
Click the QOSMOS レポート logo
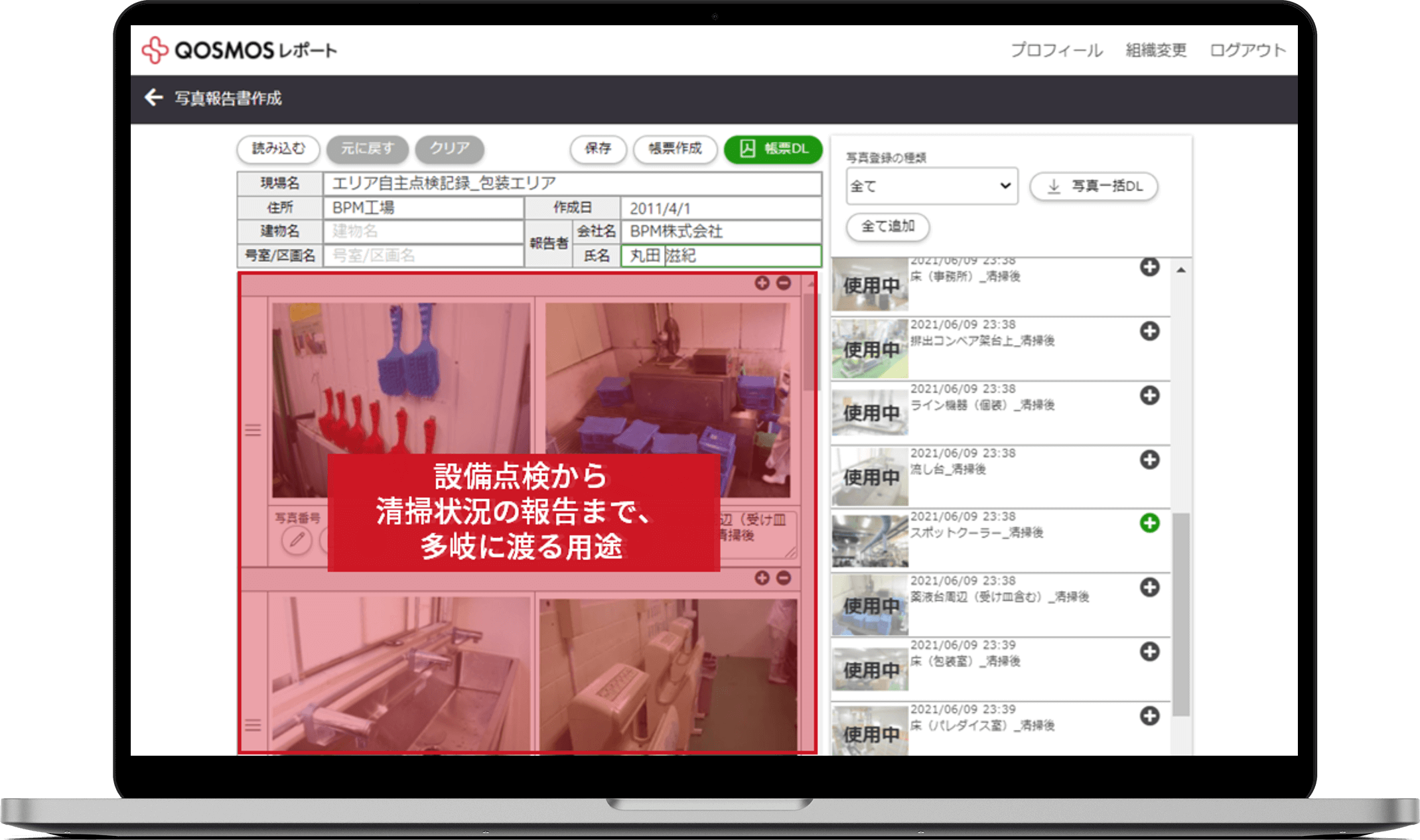tap(239, 50)
